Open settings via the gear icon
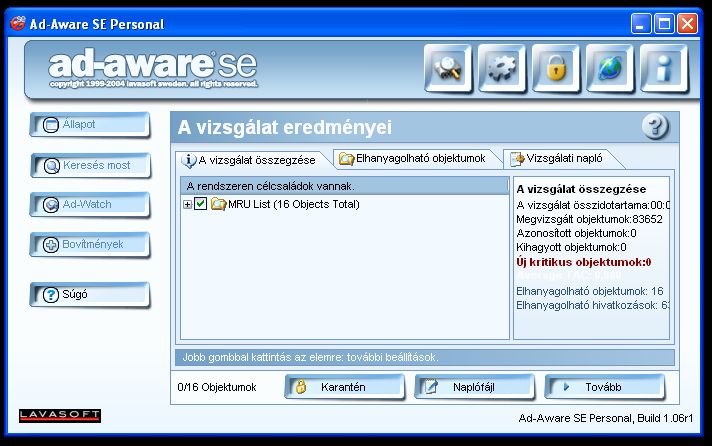712x446 pixels. (x=502, y=69)
